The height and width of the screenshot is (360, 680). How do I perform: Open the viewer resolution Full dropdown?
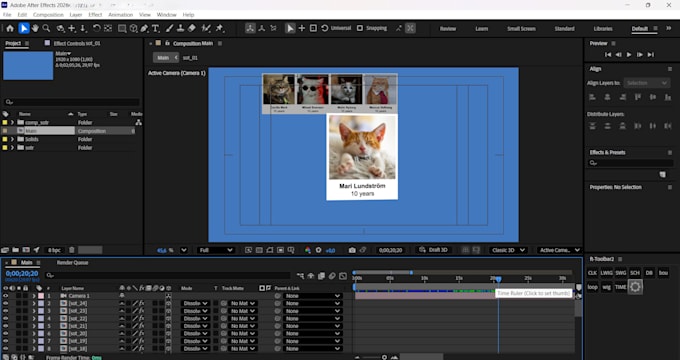(216, 250)
